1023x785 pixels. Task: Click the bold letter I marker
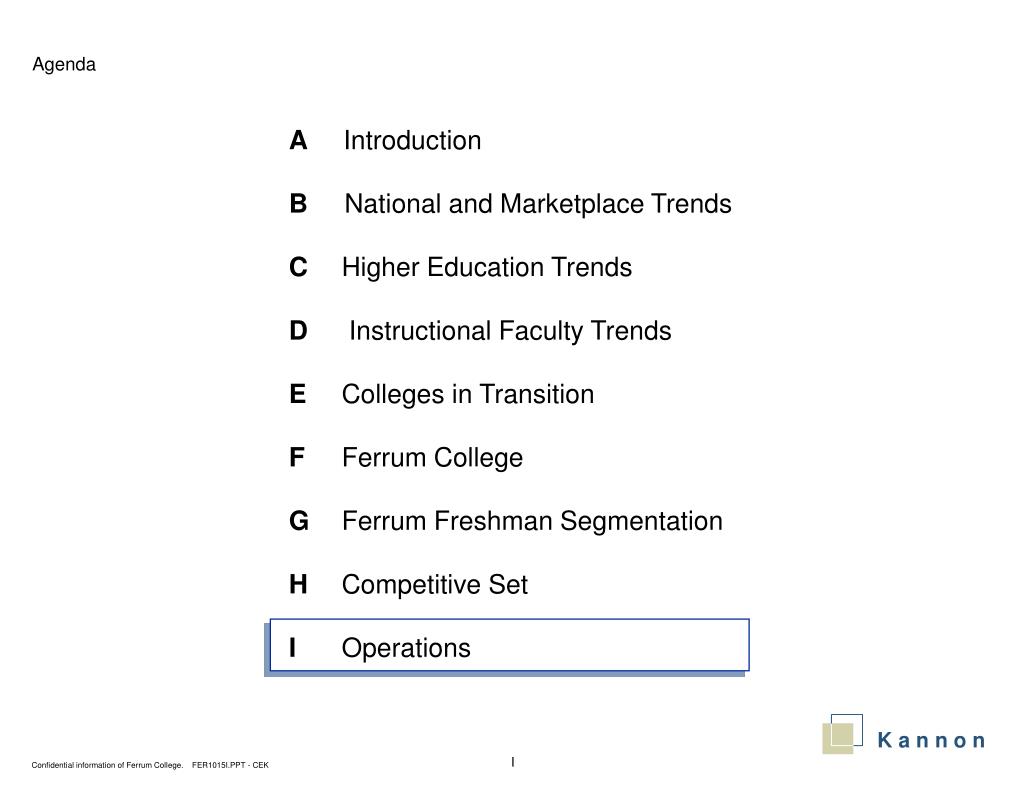tap(292, 647)
